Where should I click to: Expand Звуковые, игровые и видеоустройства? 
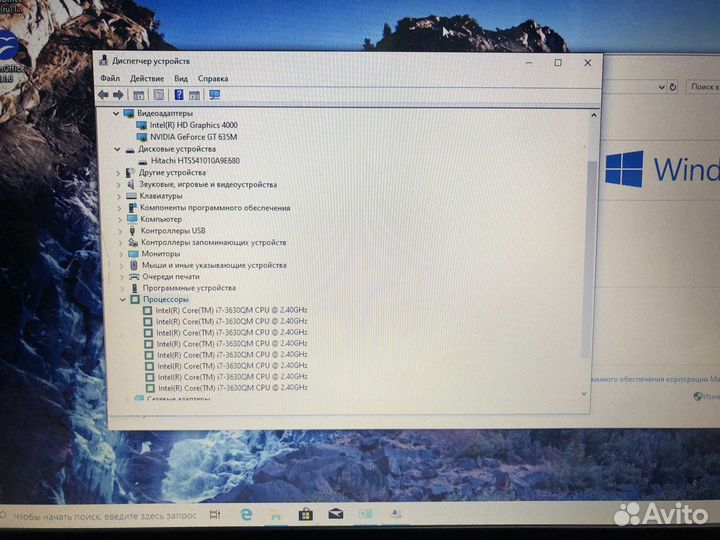click(x=118, y=185)
